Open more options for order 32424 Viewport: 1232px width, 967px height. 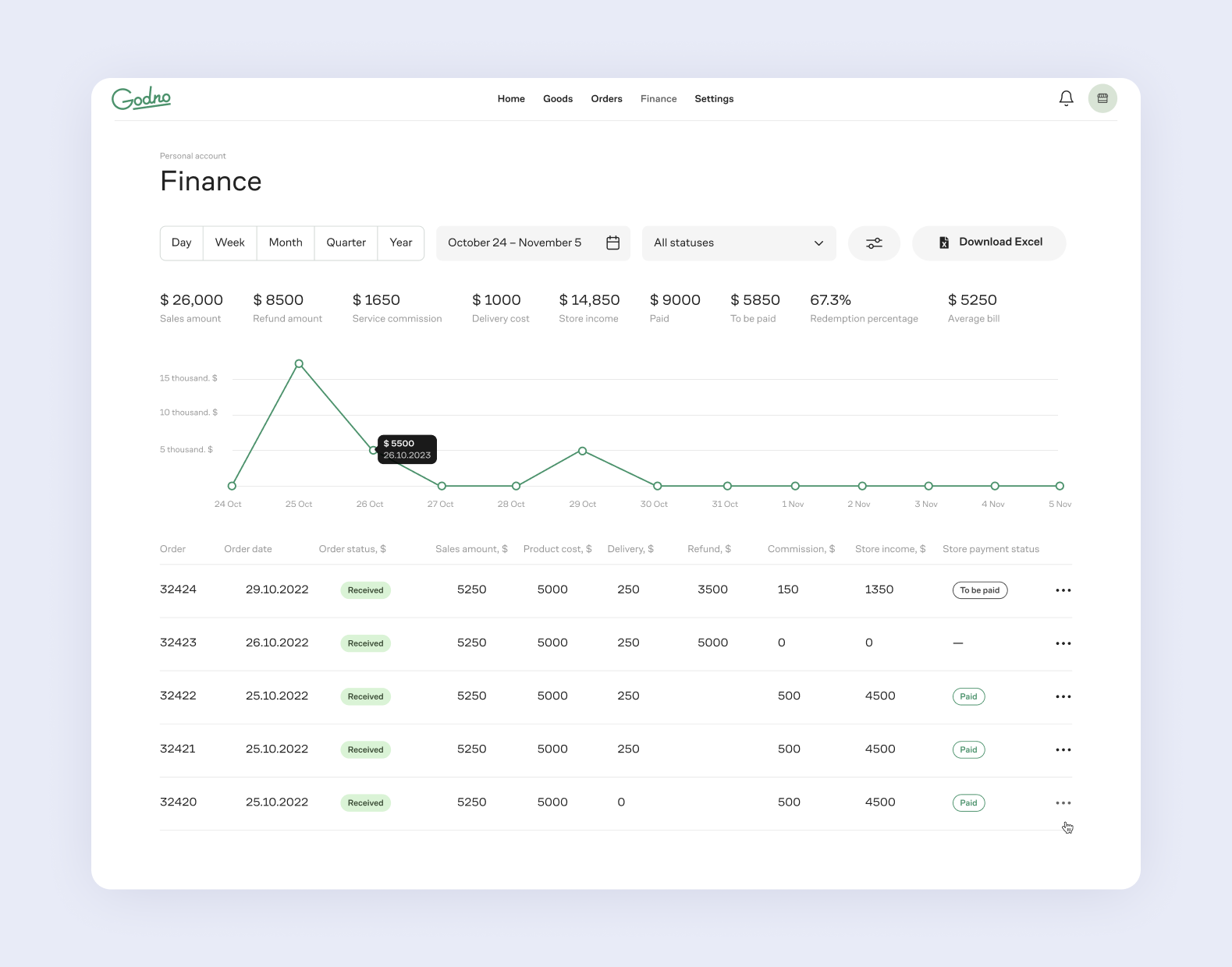pos(1063,590)
